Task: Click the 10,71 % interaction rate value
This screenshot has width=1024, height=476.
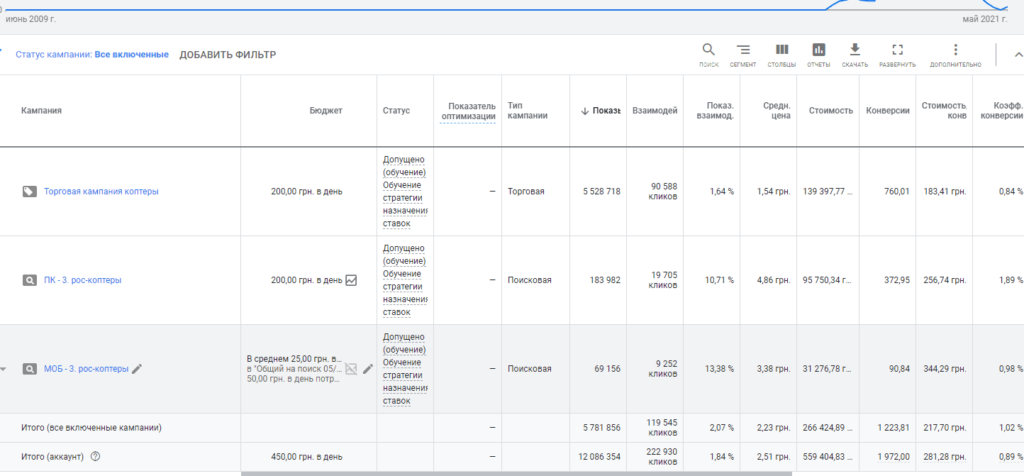Action: point(721,280)
